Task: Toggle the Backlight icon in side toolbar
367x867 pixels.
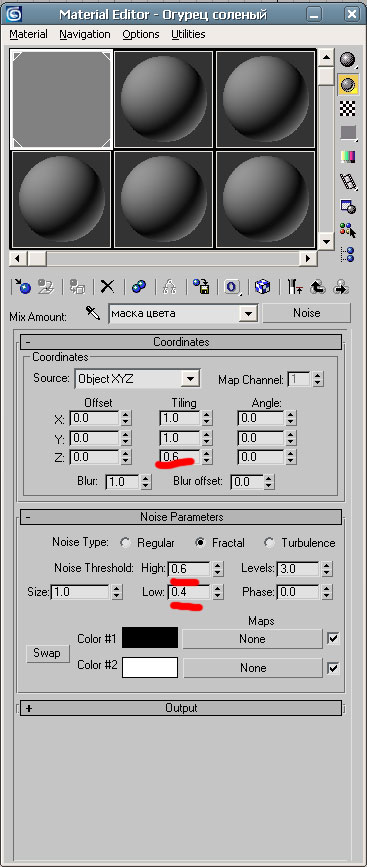Action: [348, 85]
